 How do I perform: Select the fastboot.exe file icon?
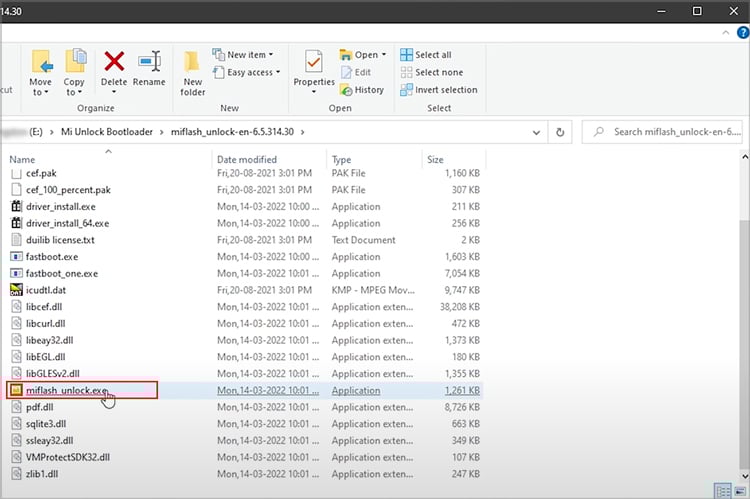[x=16, y=257]
